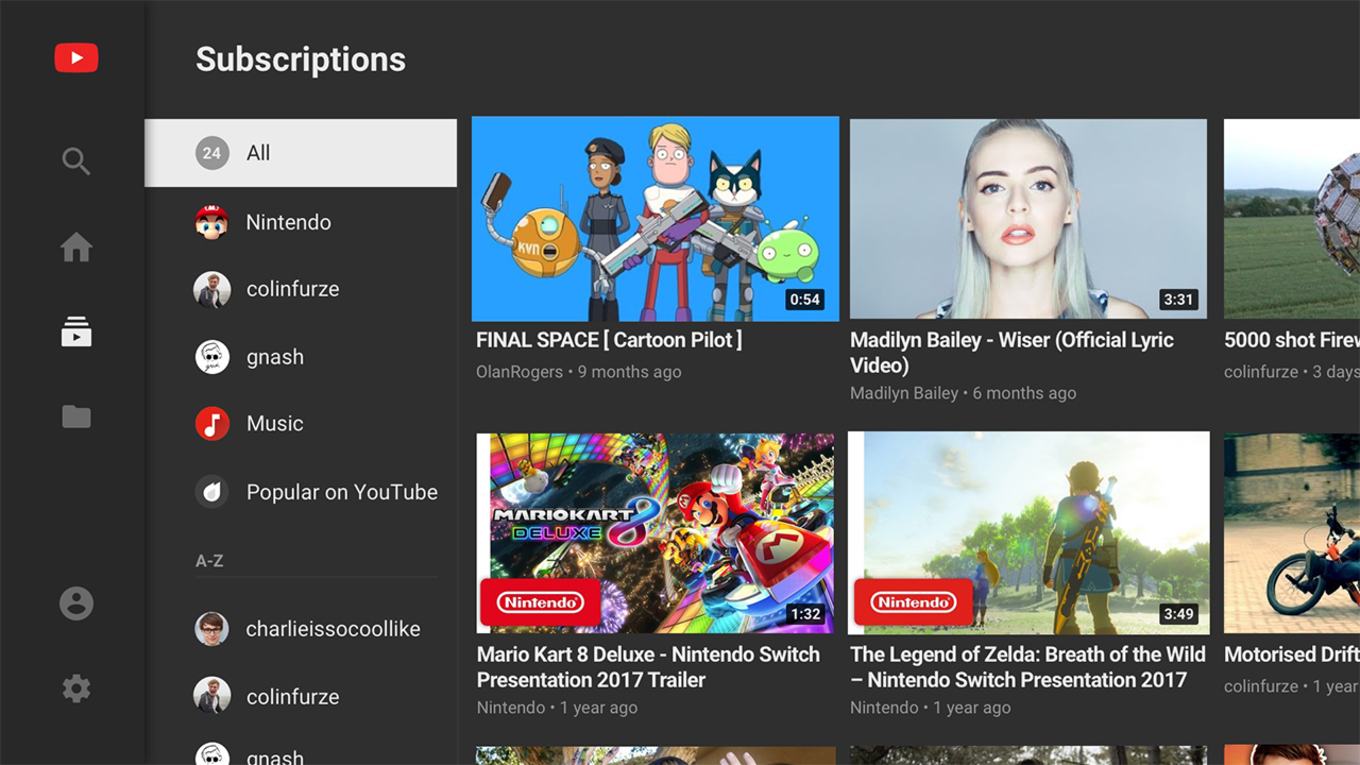Click the 24 badge beside All
The width and height of the screenshot is (1360, 765).
(212, 153)
